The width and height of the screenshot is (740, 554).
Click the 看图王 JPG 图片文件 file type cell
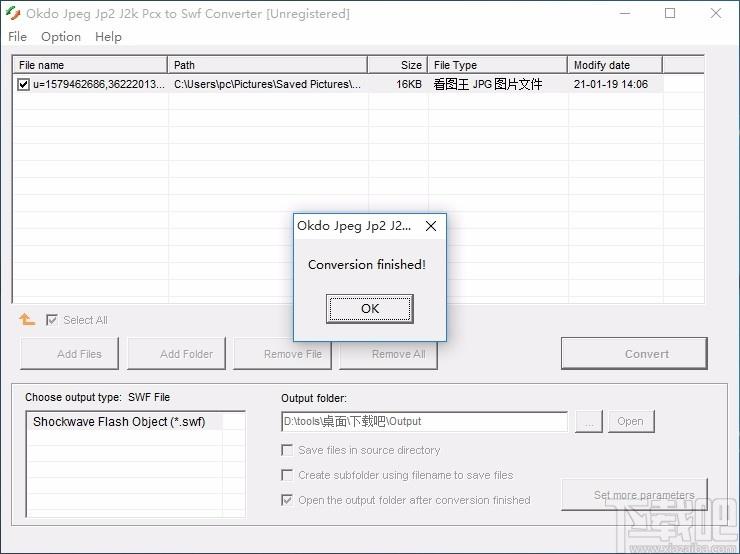point(488,84)
